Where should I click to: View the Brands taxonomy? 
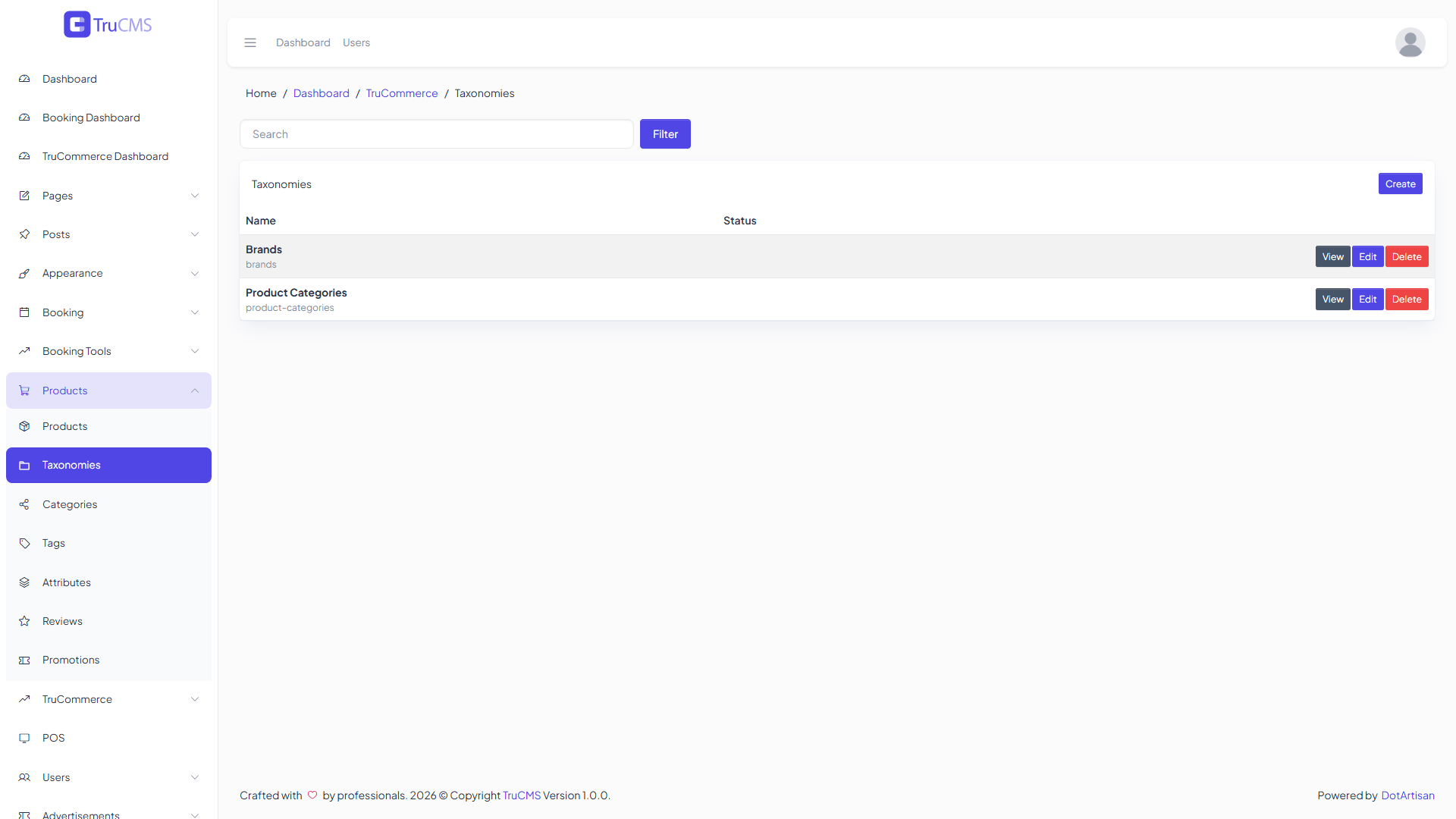point(1332,256)
